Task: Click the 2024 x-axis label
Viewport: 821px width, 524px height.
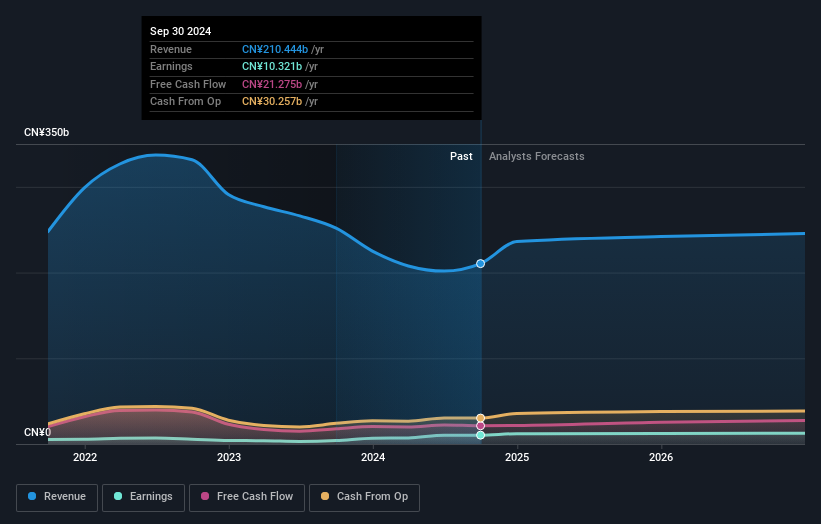Action: point(373,457)
